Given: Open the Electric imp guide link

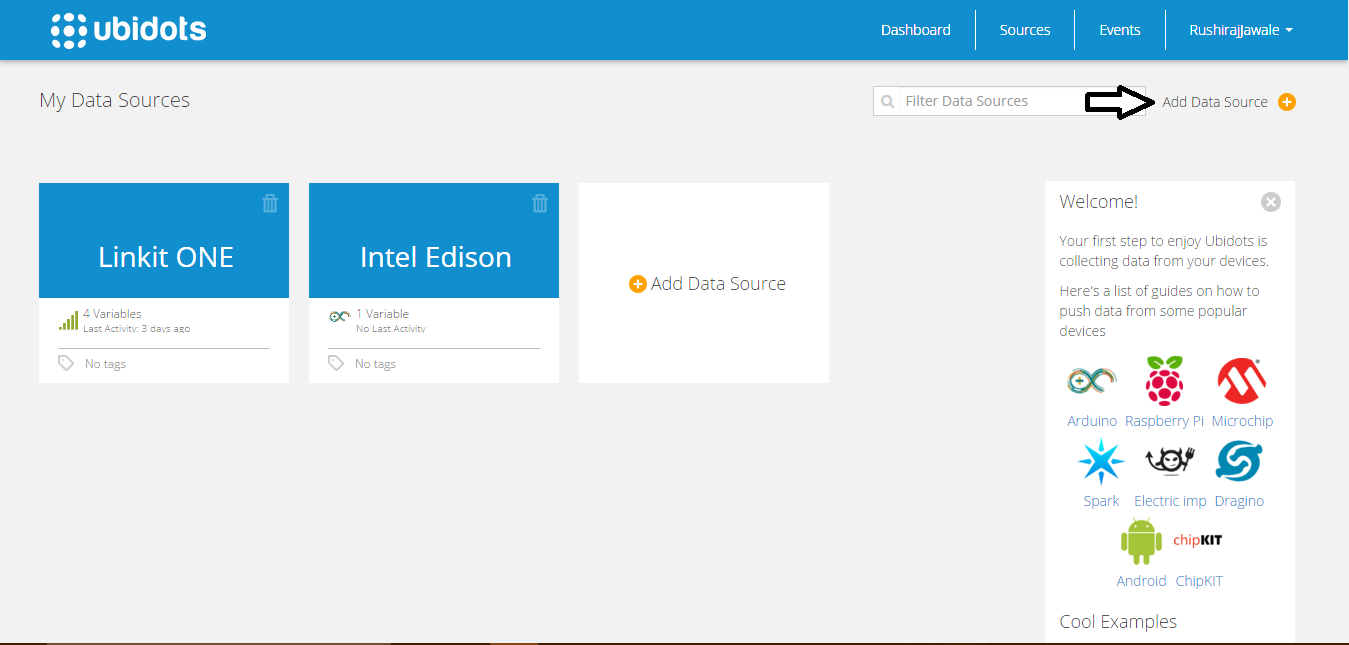Looking at the screenshot, I should coord(1170,501).
